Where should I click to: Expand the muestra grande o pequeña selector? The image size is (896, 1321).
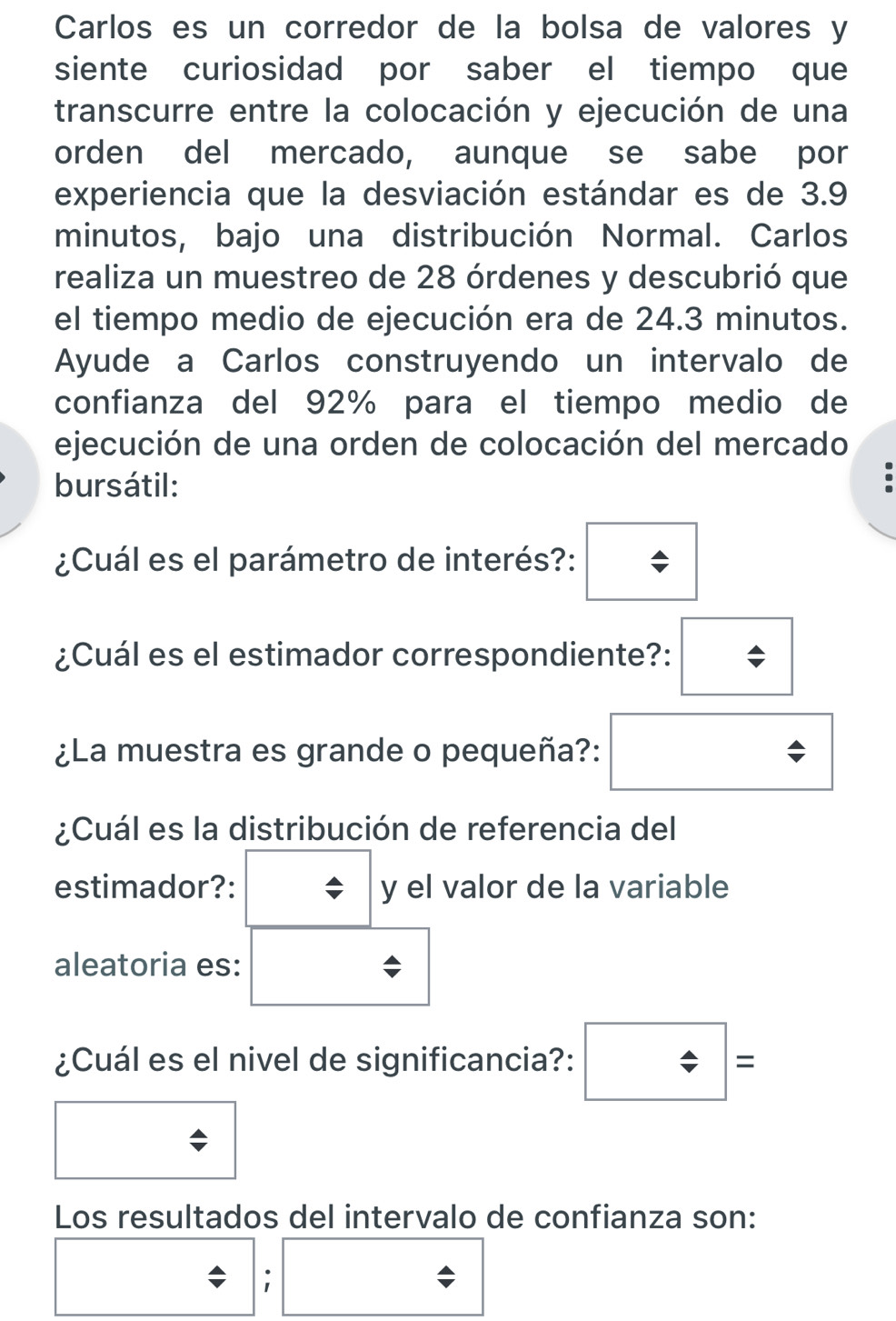pos(721,752)
